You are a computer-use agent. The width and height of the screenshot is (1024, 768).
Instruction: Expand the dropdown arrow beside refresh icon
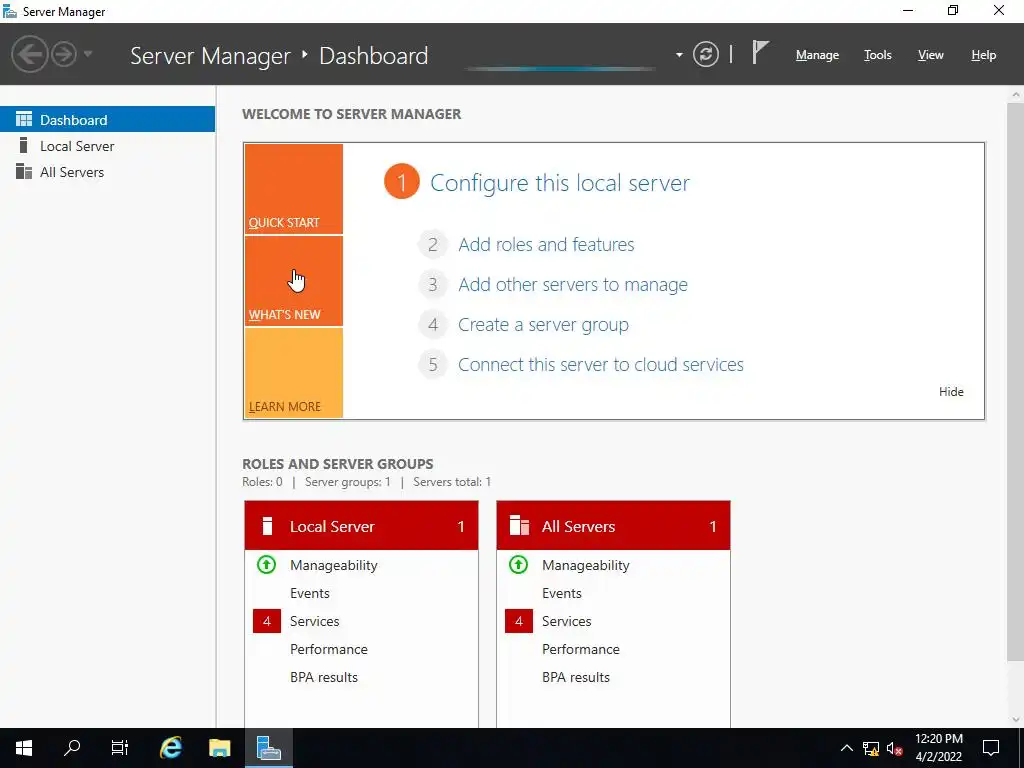tap(679, 55)
